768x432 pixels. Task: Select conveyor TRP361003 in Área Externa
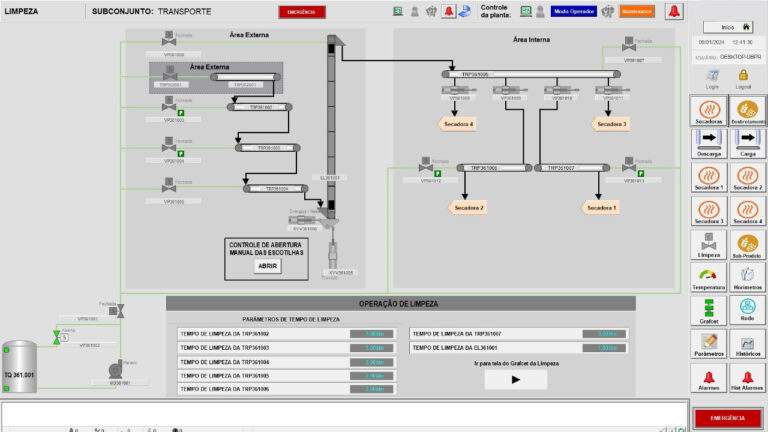(267, 147)
